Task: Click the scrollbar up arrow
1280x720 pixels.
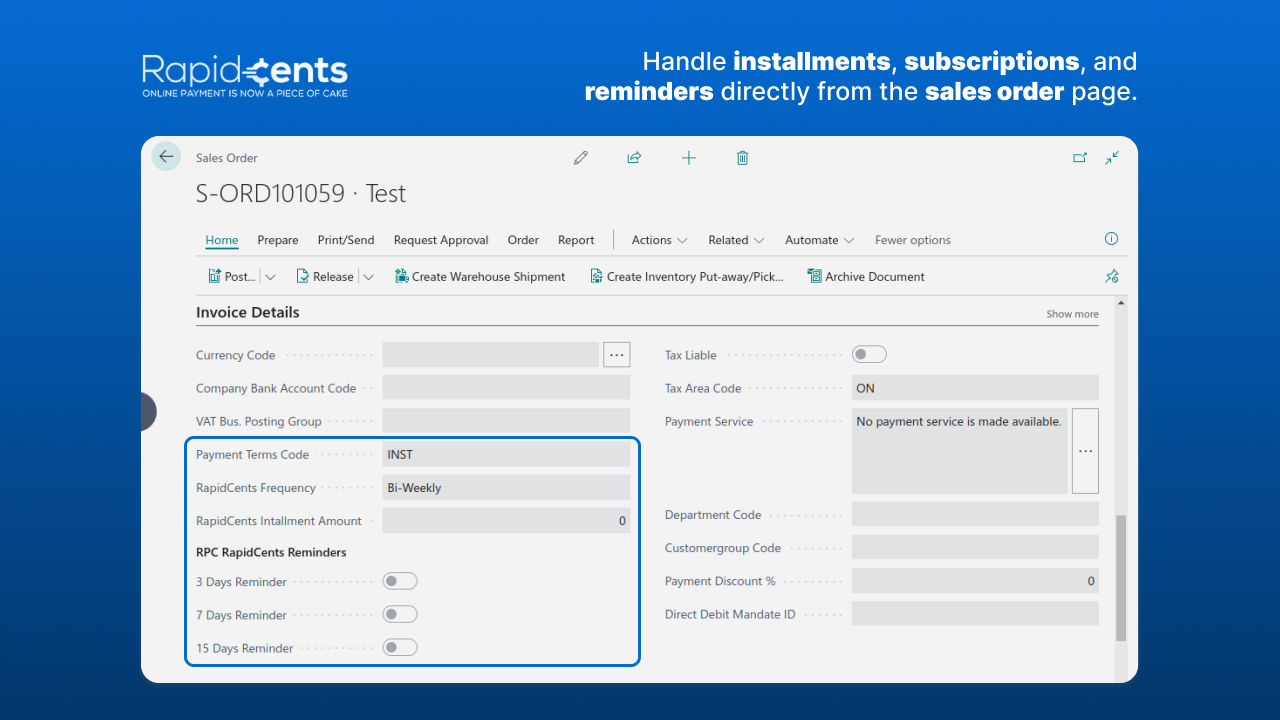Action: pyautogui.click(x=1121, y=303)
